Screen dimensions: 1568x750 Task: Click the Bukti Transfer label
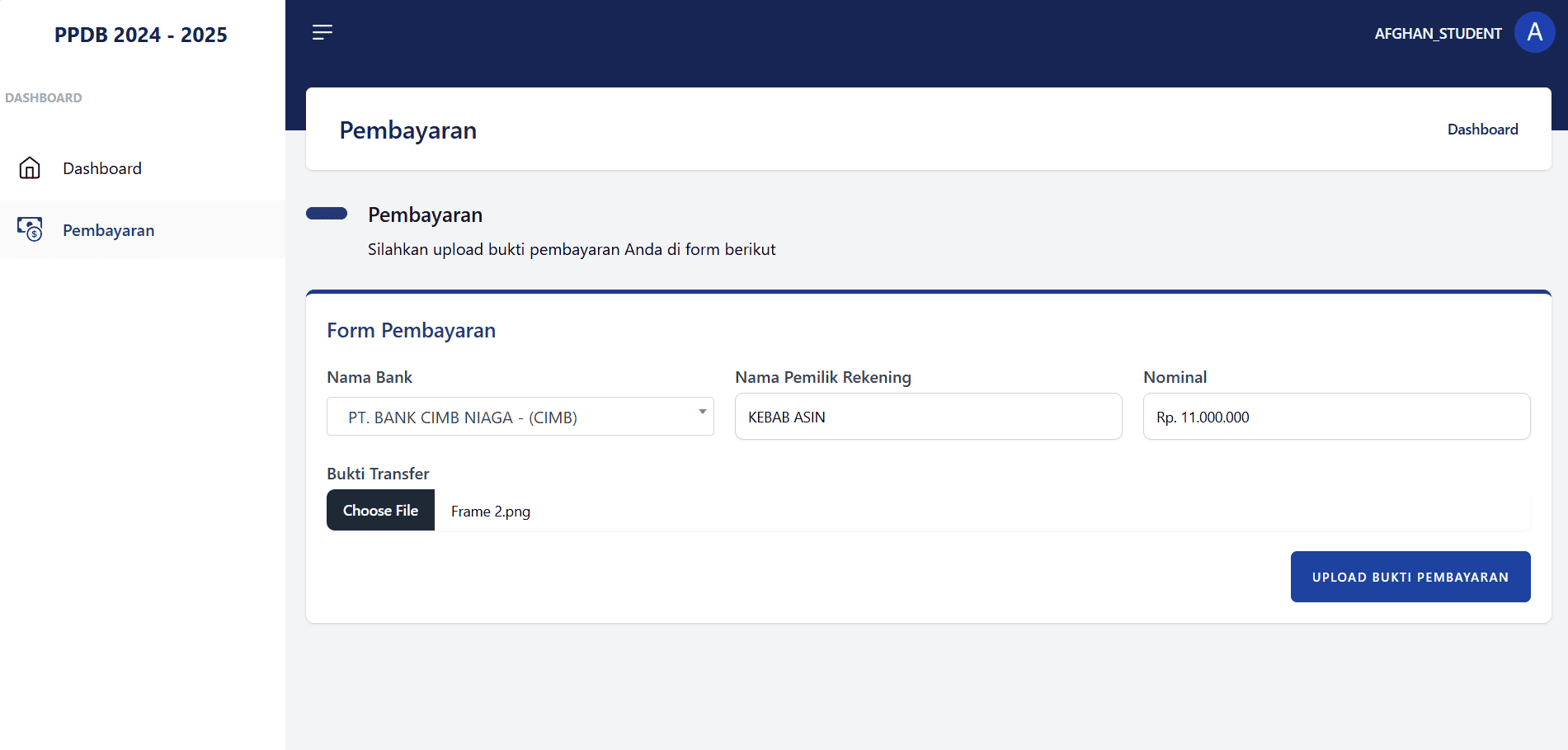[378, 474]
